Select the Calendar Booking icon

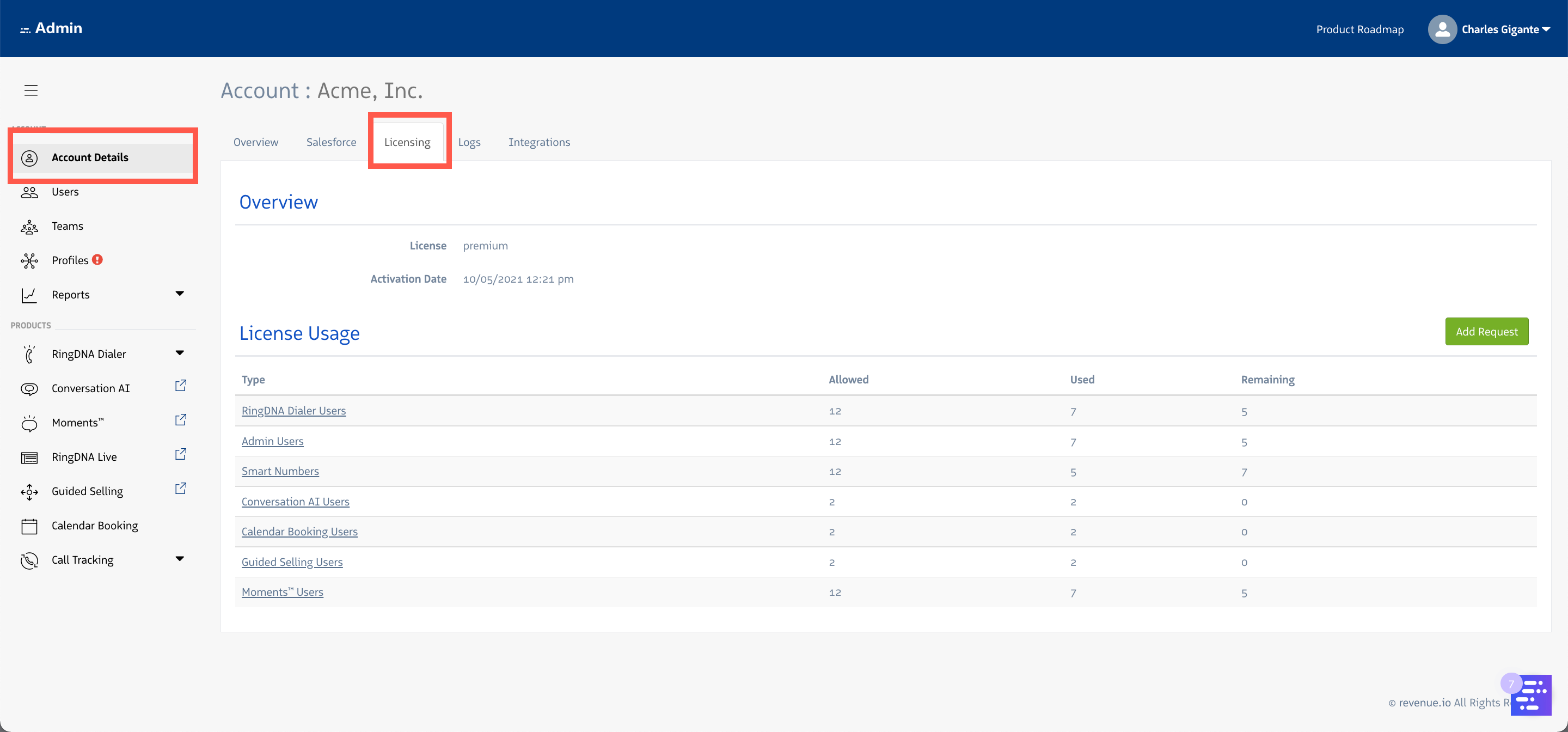click(29, 525)
